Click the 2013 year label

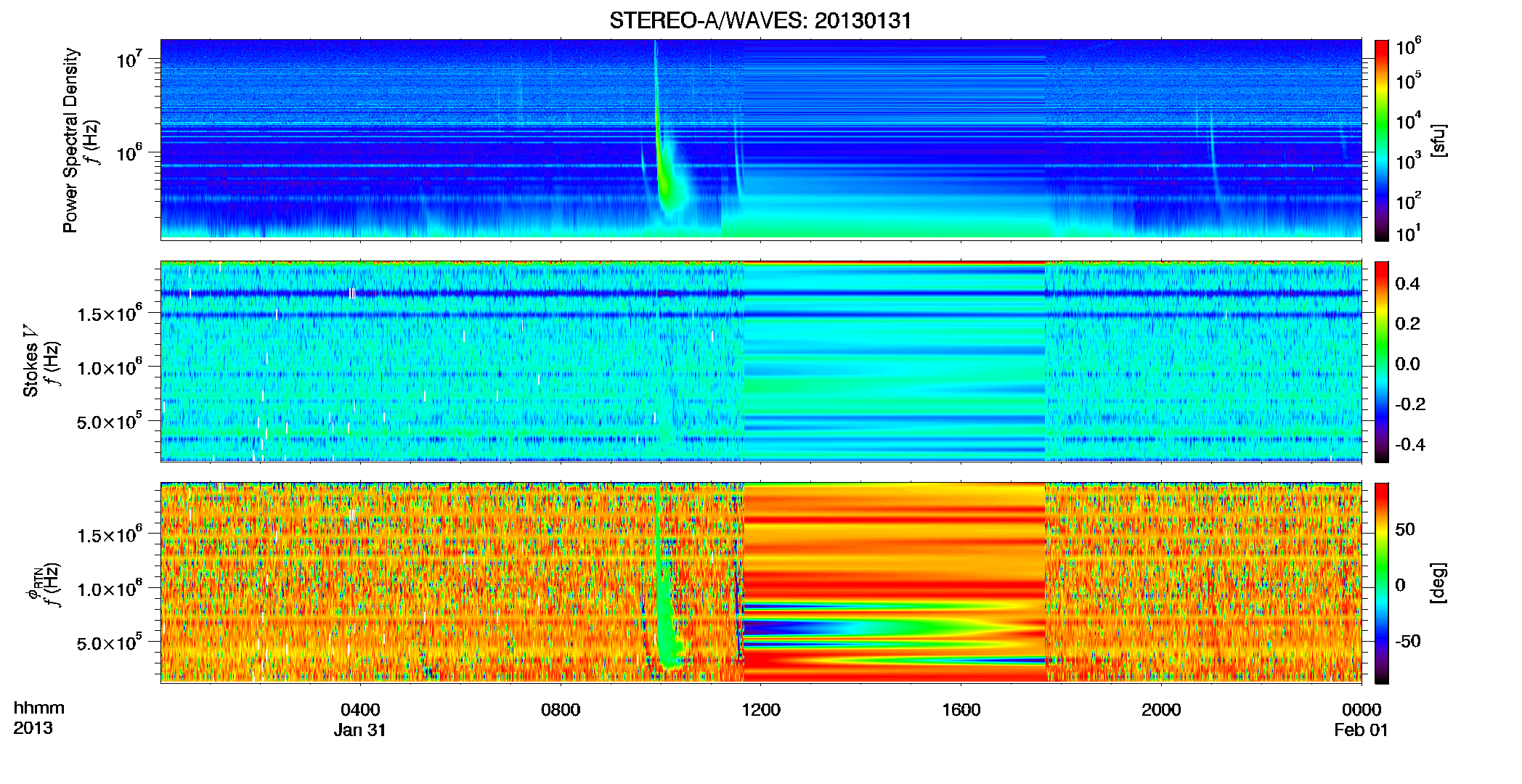33,728
